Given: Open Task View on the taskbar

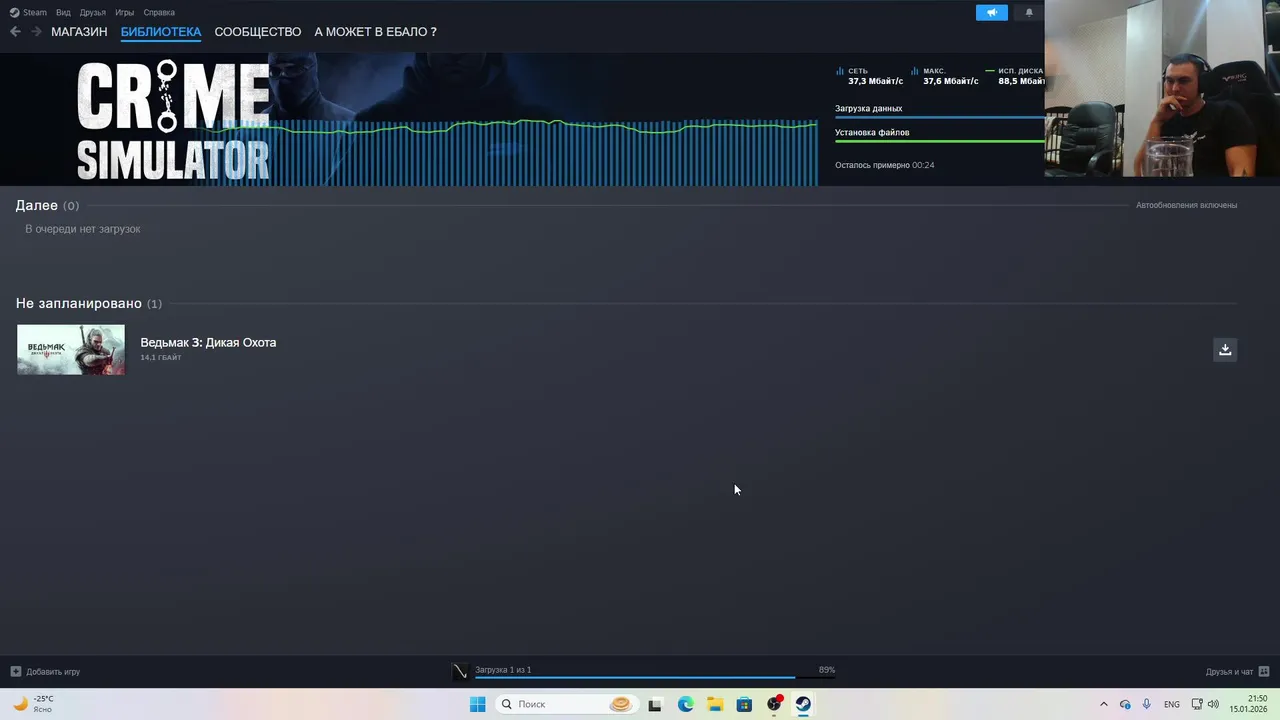Looking at the screenshot, I should point(655,704).
